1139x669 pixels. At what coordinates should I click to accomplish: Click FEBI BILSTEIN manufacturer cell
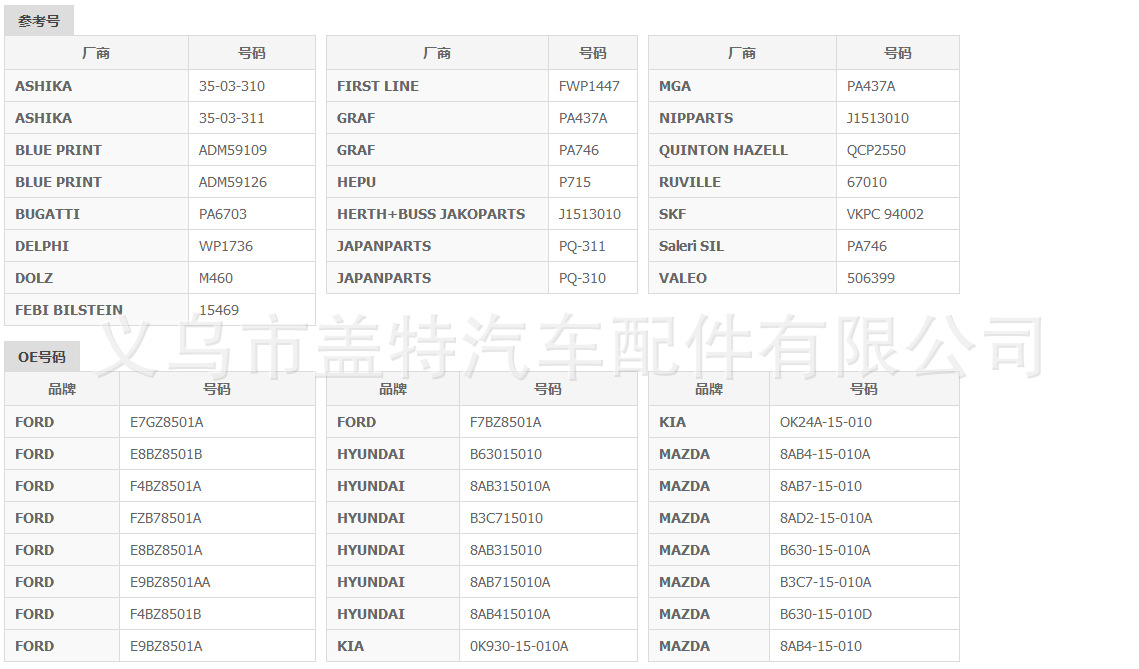[x=97, y=309]
